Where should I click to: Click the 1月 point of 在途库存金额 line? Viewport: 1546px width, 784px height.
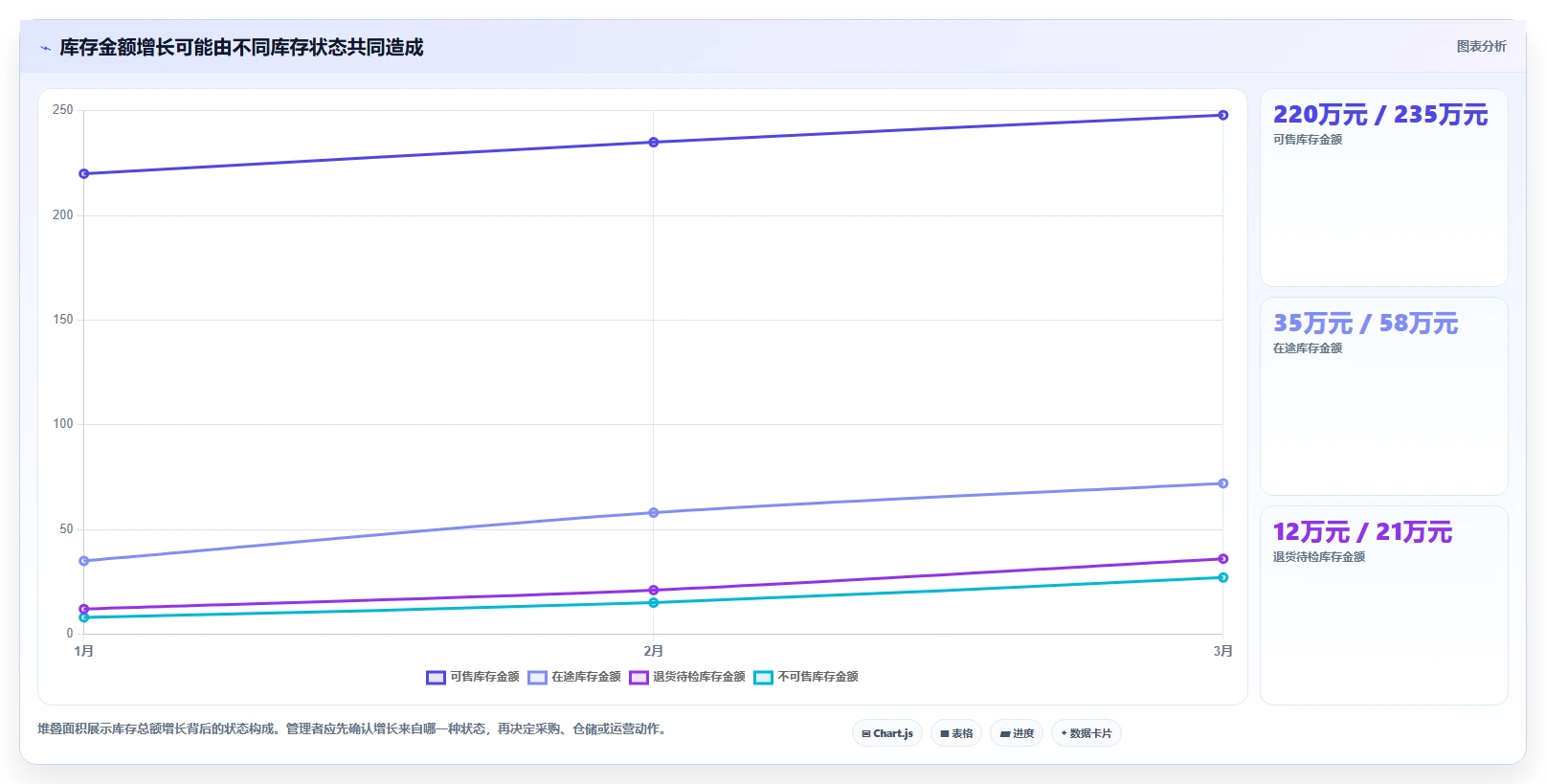tap(84, 561)
